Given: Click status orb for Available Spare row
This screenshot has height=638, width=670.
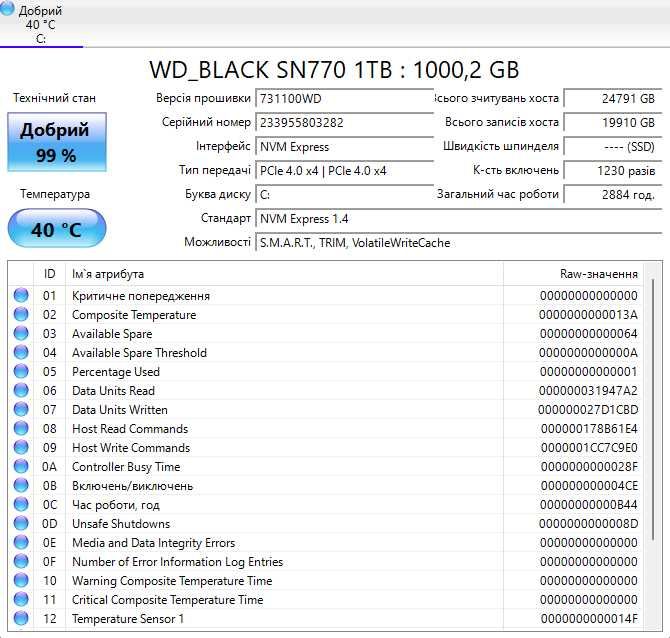Looking at the screenshot, I should point(21,333).
